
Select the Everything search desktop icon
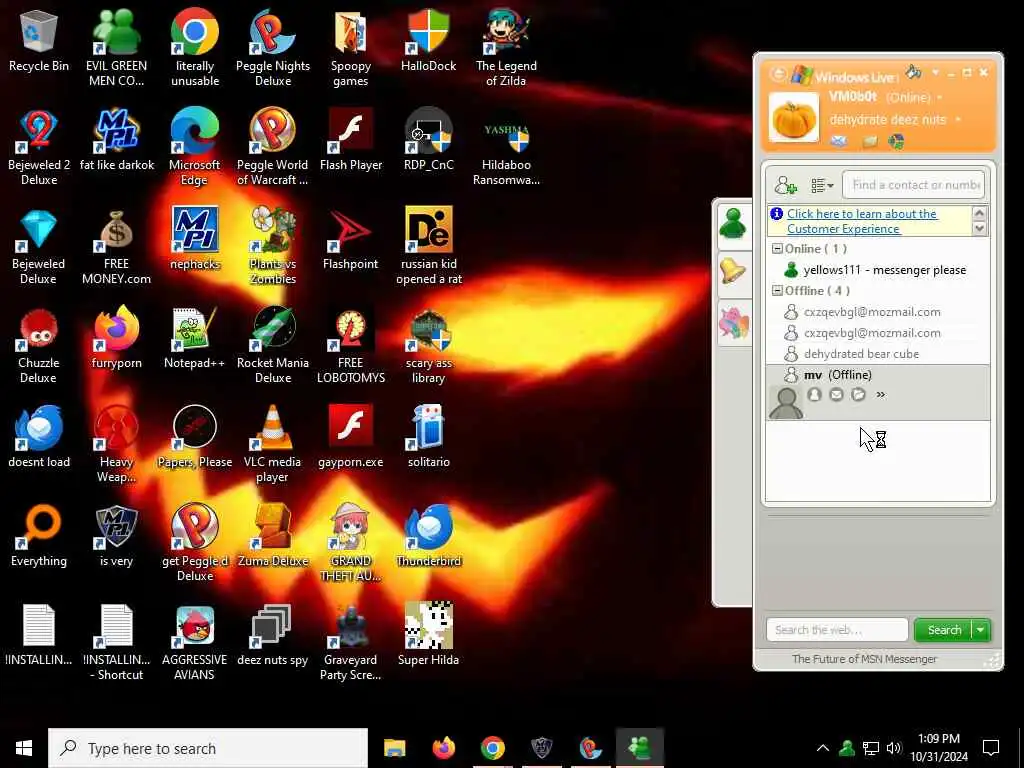(x=39, y=536)
